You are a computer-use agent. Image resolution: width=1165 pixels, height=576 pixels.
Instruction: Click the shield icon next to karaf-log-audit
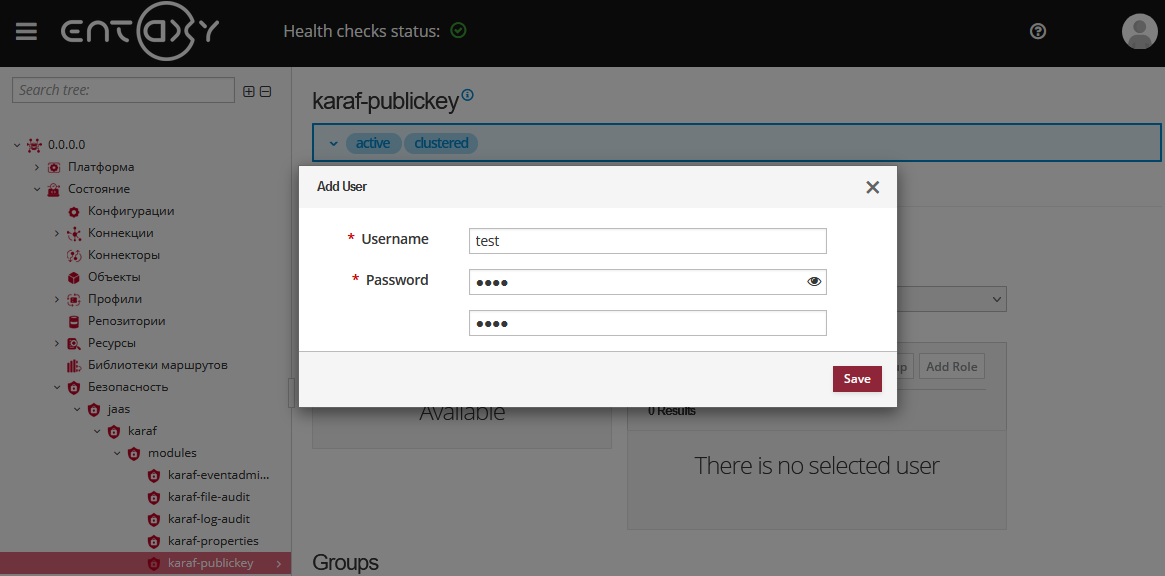[153, 518]
